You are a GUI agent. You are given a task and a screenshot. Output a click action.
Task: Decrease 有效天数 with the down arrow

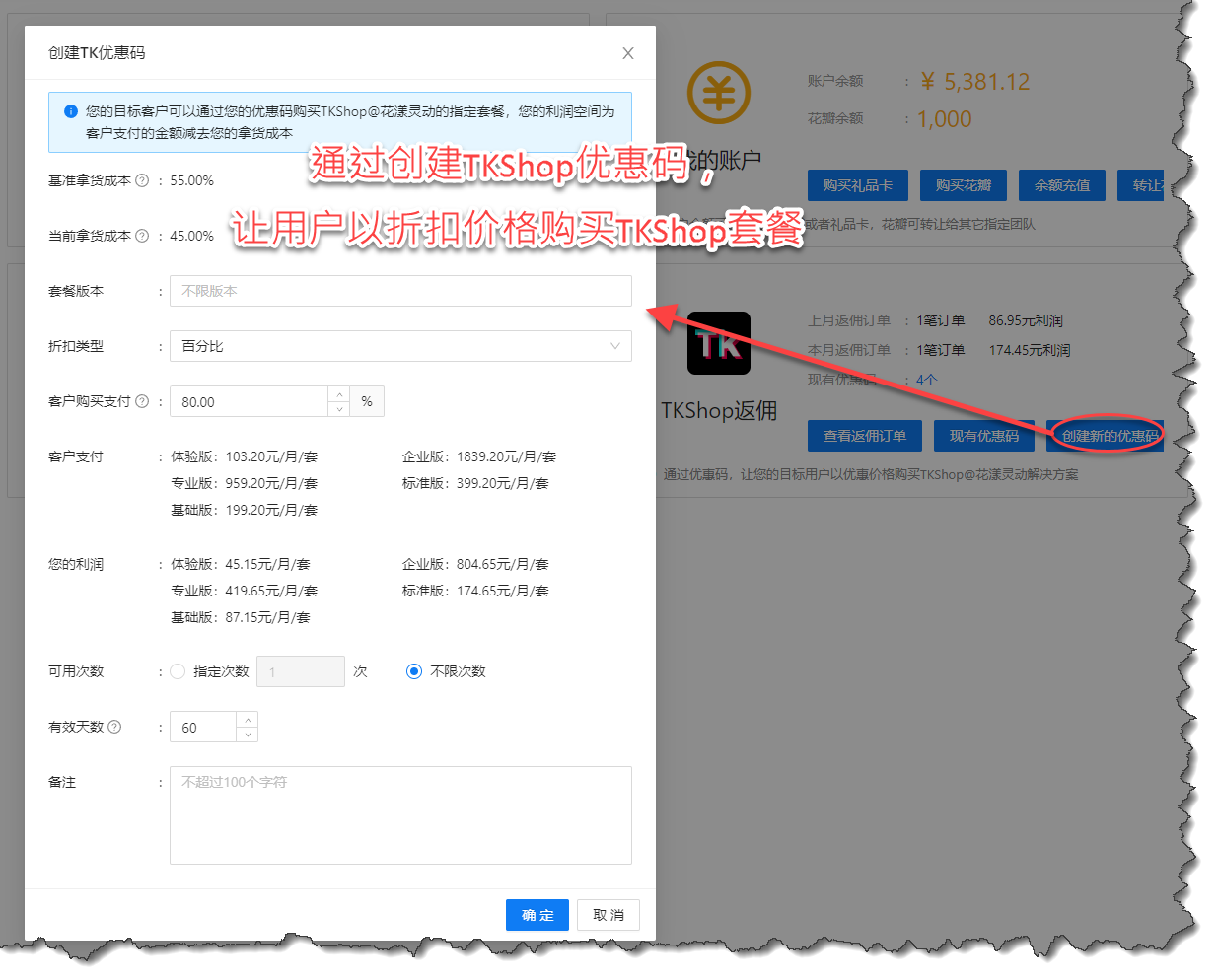click(248, 735)
